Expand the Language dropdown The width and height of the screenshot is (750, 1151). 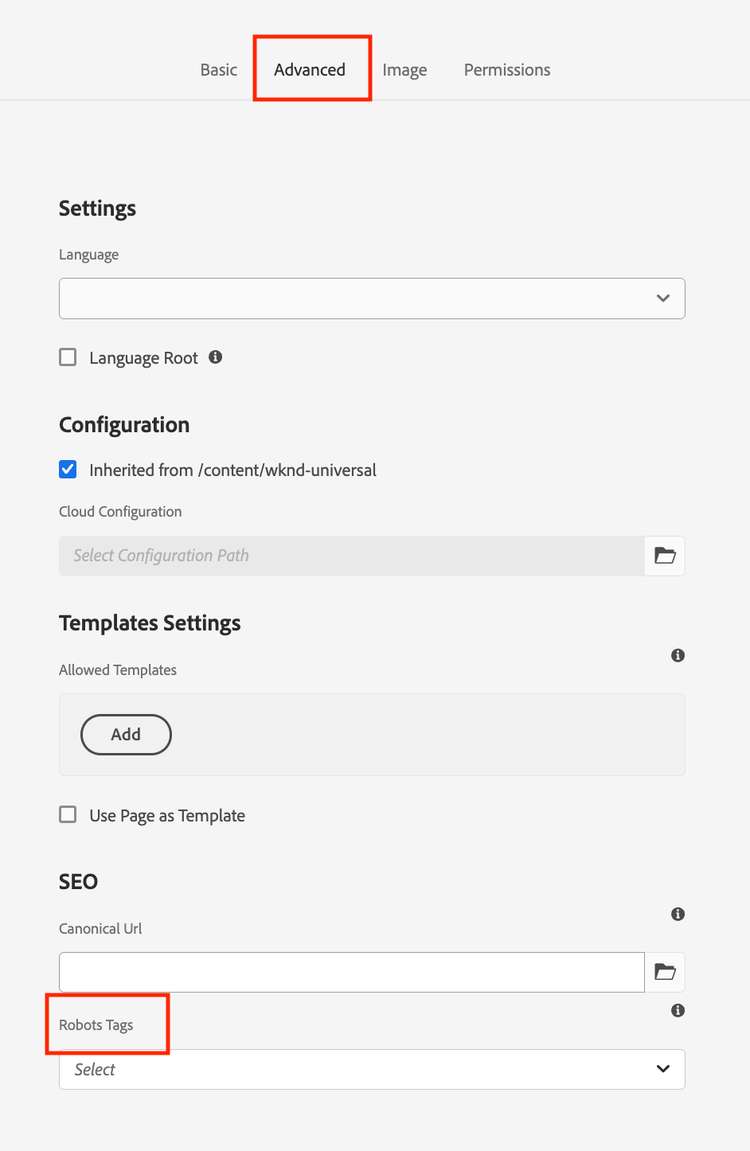[x=371, y=299]
